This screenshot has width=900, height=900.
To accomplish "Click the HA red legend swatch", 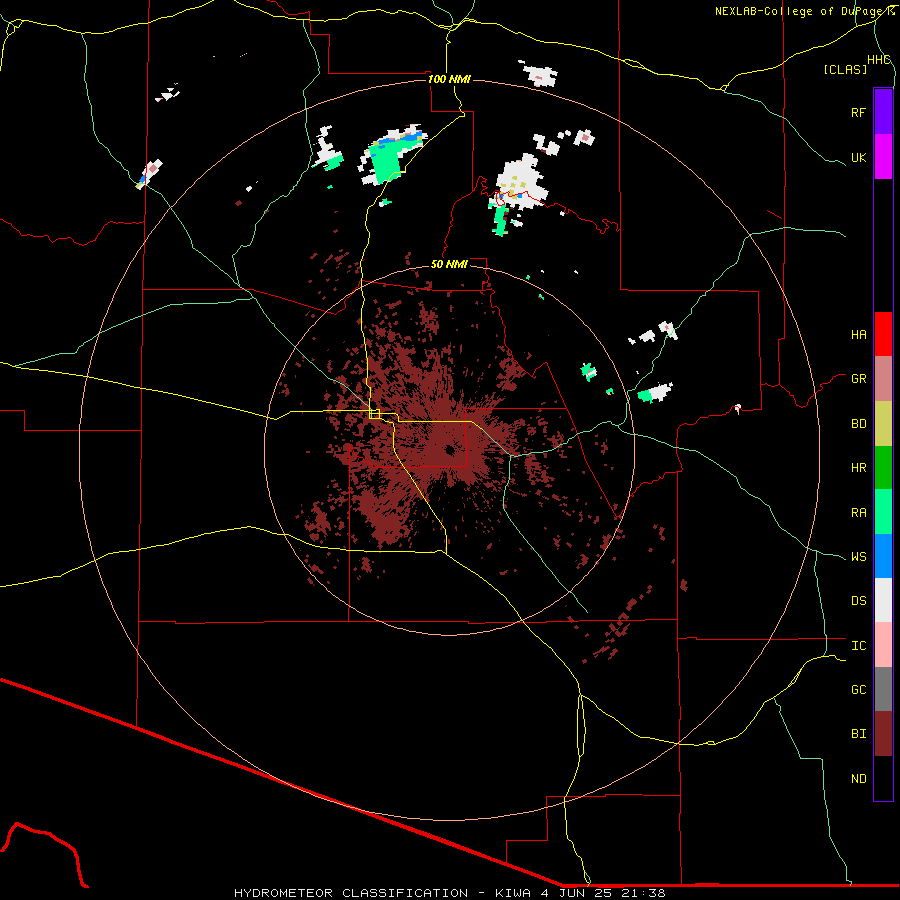I will click(x=883, y=334).
